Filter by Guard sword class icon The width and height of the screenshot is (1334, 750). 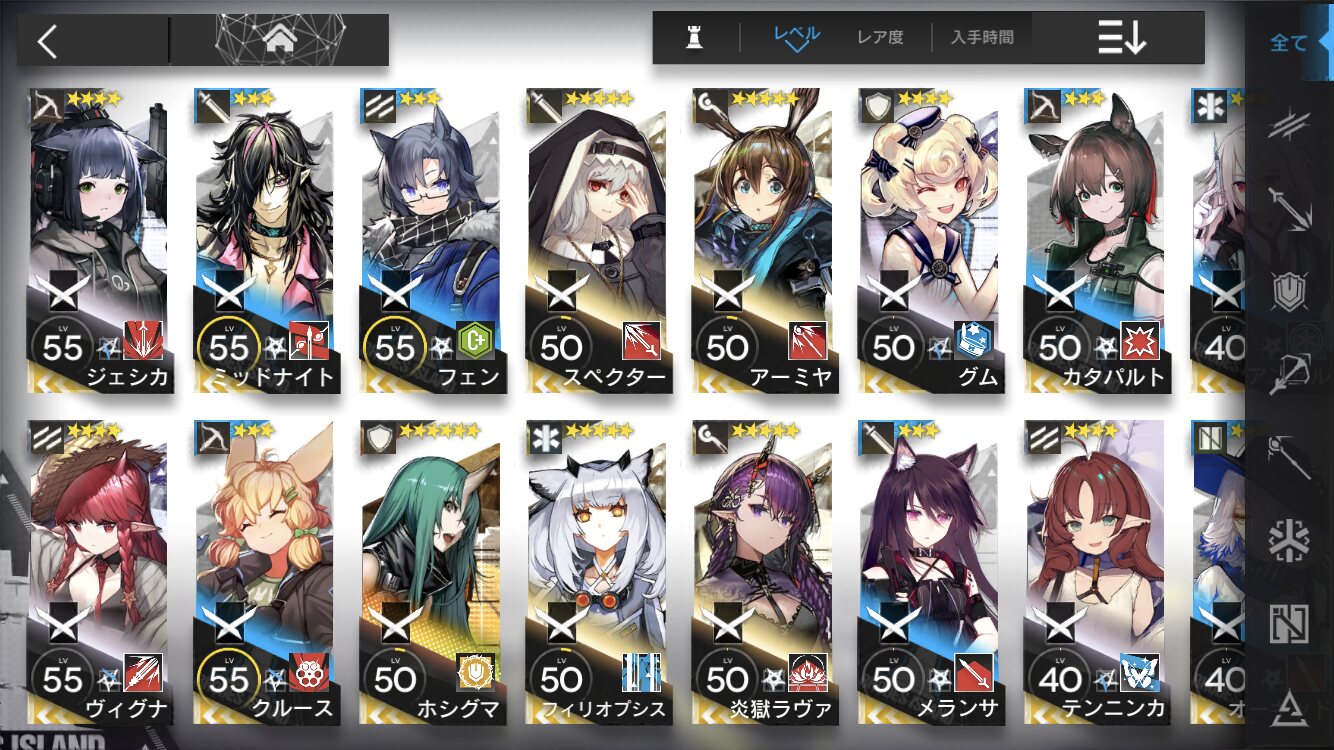1290,208
